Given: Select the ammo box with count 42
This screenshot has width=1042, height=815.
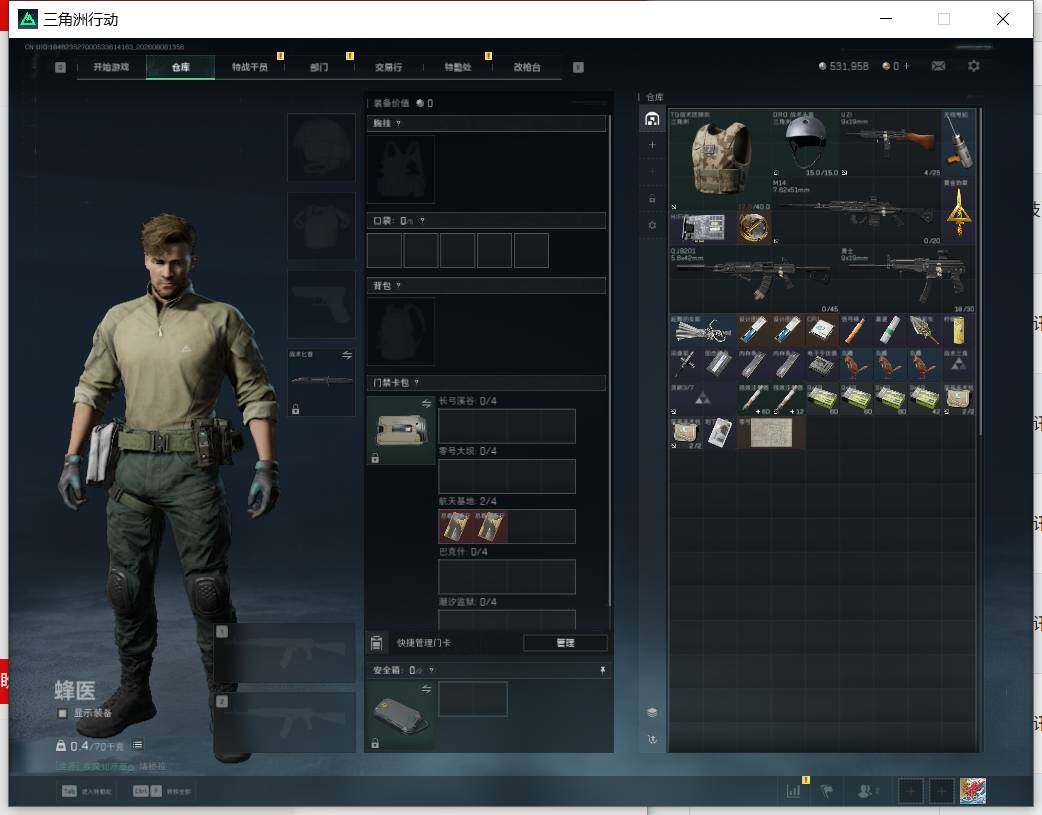Looking at the screenshot, I should coord(924,399).
